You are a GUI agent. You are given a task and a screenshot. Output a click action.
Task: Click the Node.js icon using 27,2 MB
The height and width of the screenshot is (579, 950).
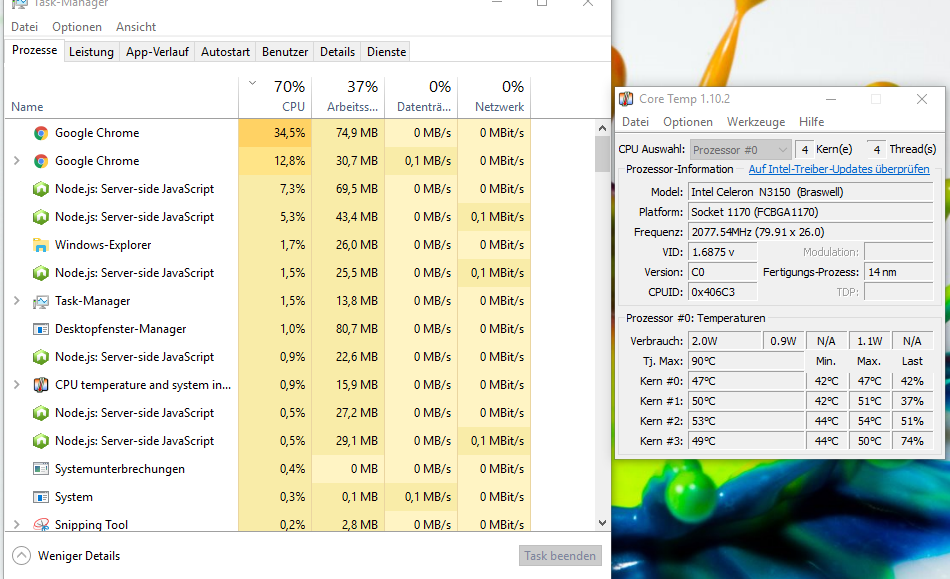(x=41, y=413)
